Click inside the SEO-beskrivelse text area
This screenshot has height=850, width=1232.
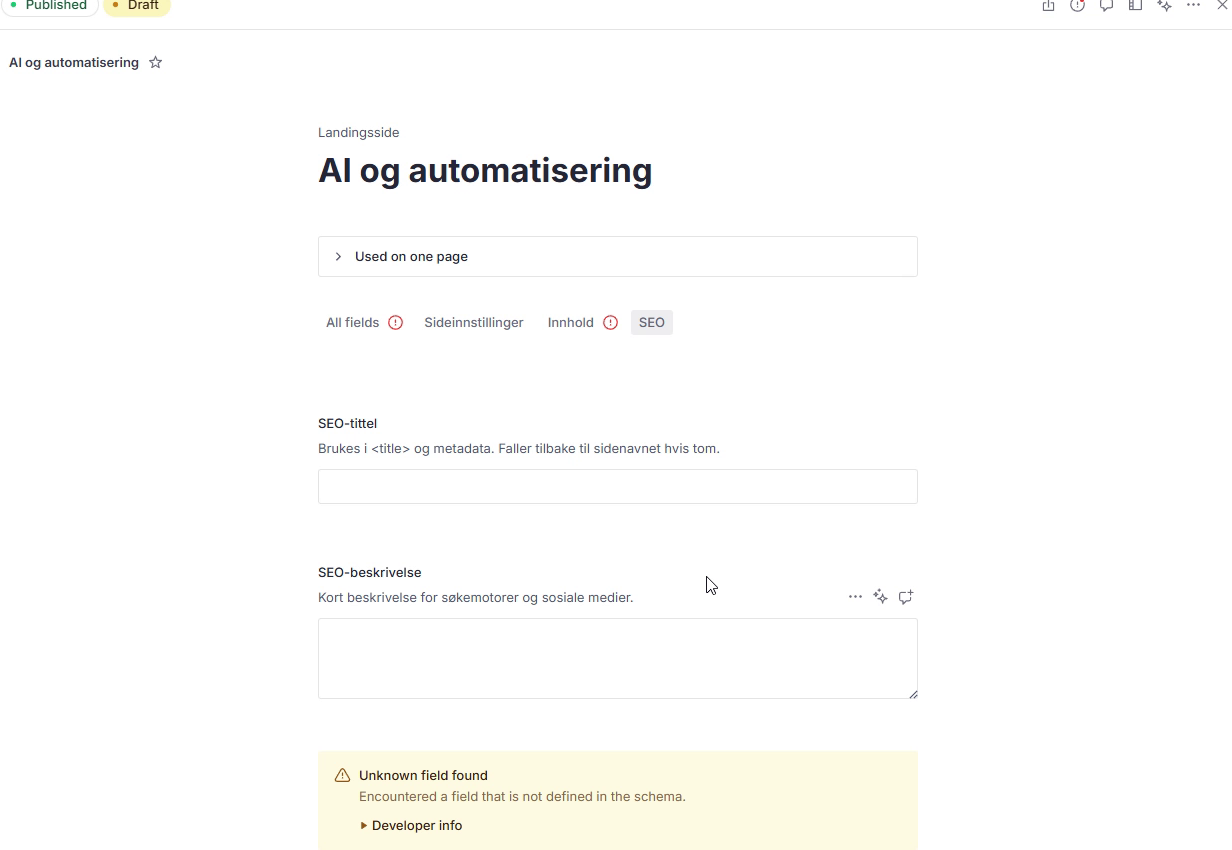tap(617, 658)
